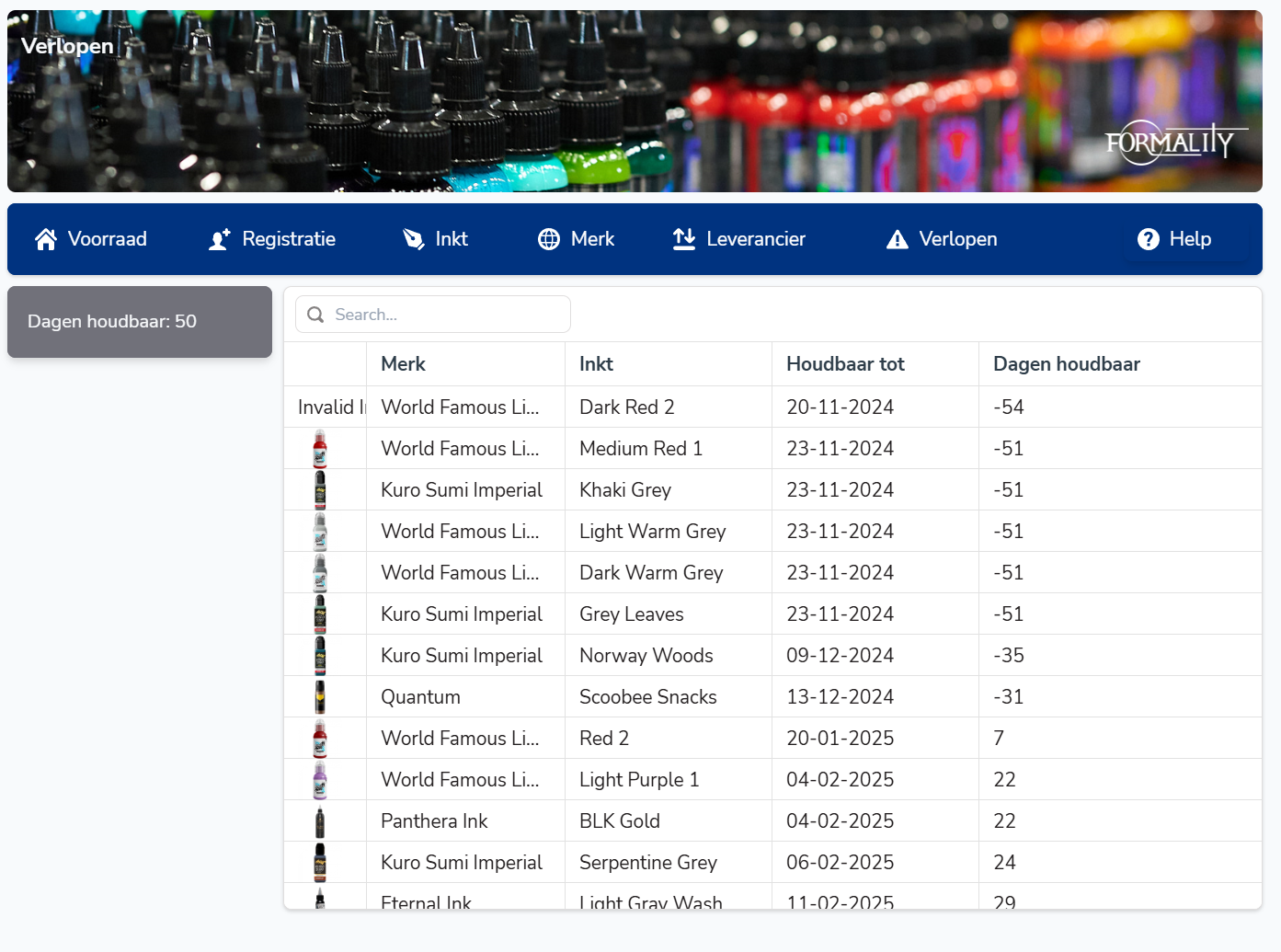
Task: Click the BLK Gold bottle thumbnail
Action: pyautogui.click(x=320, y=821)
